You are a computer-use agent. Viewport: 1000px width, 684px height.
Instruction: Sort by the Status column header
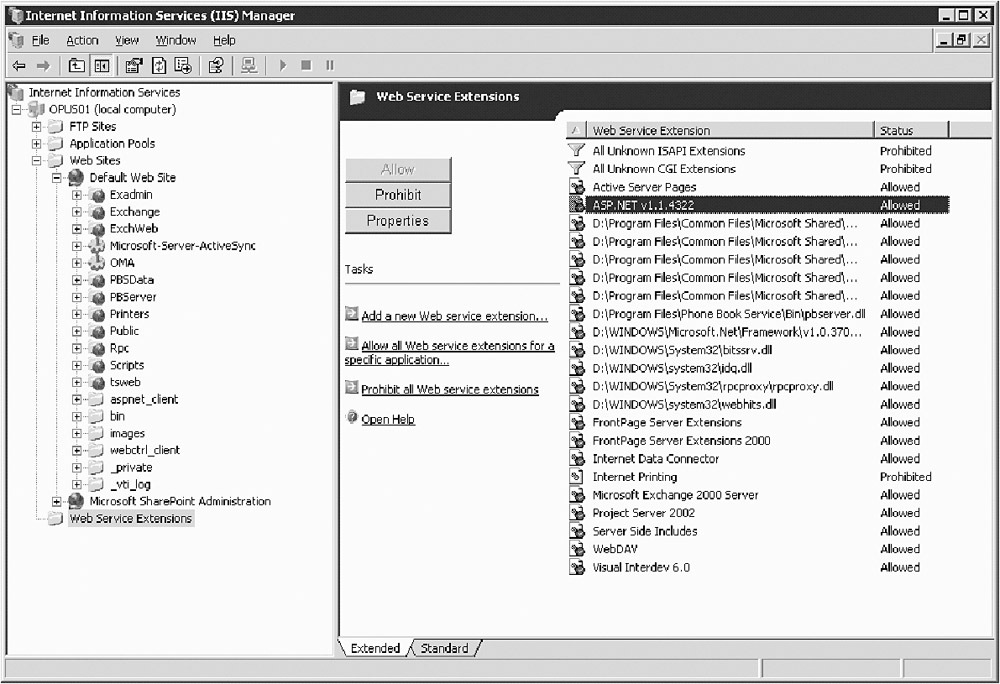[909, 130]
